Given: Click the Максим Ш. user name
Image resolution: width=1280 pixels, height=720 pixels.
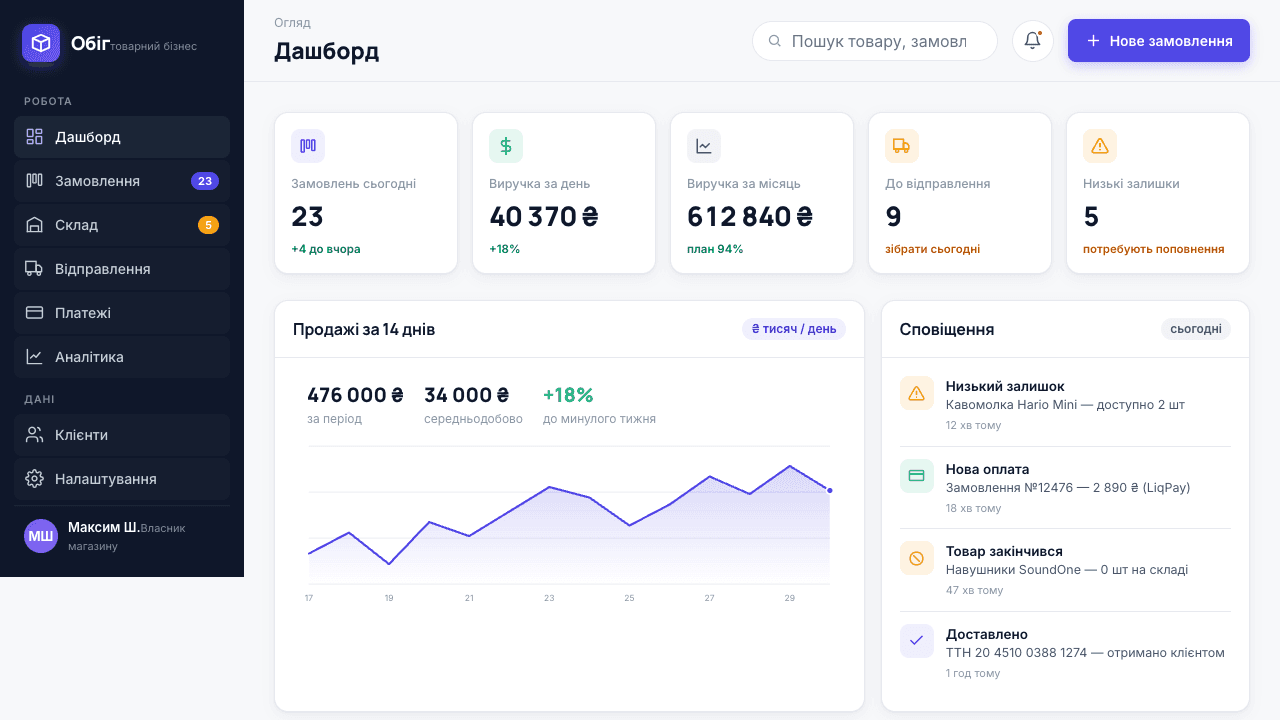Looking at the screenshot, I should 104,527.
